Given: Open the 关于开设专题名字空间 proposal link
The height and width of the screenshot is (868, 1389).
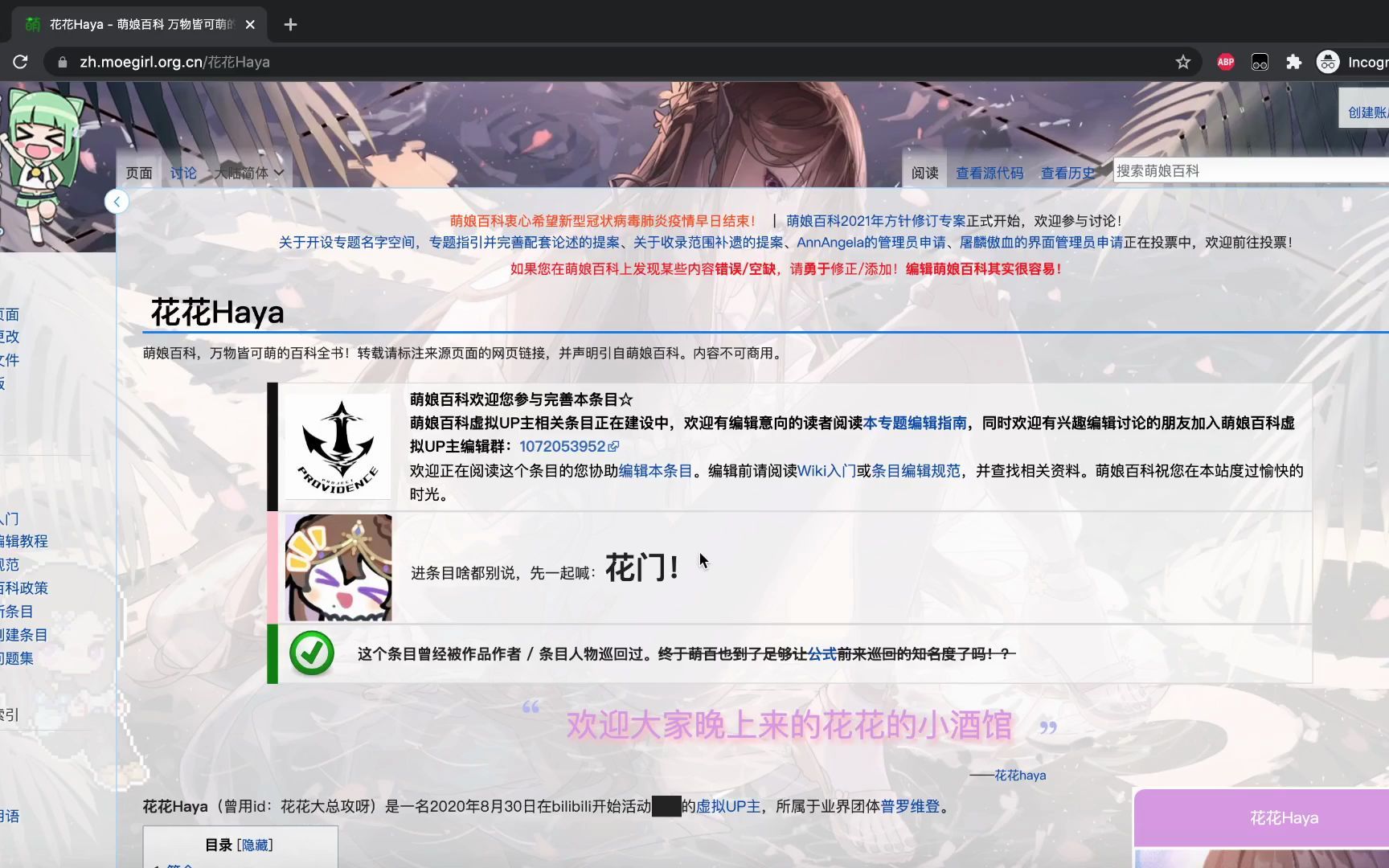Looking at the screenshot, I should (x=347, y=243).
